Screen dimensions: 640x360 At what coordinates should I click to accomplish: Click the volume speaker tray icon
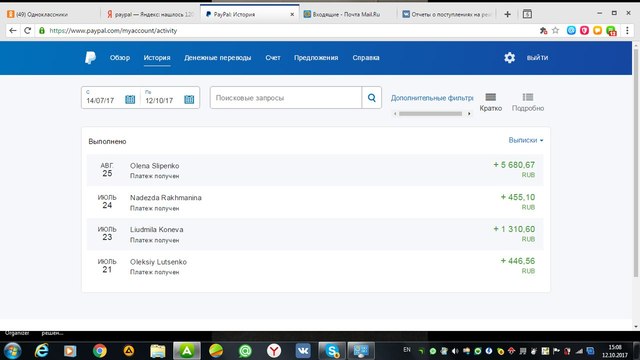point(455,351)
